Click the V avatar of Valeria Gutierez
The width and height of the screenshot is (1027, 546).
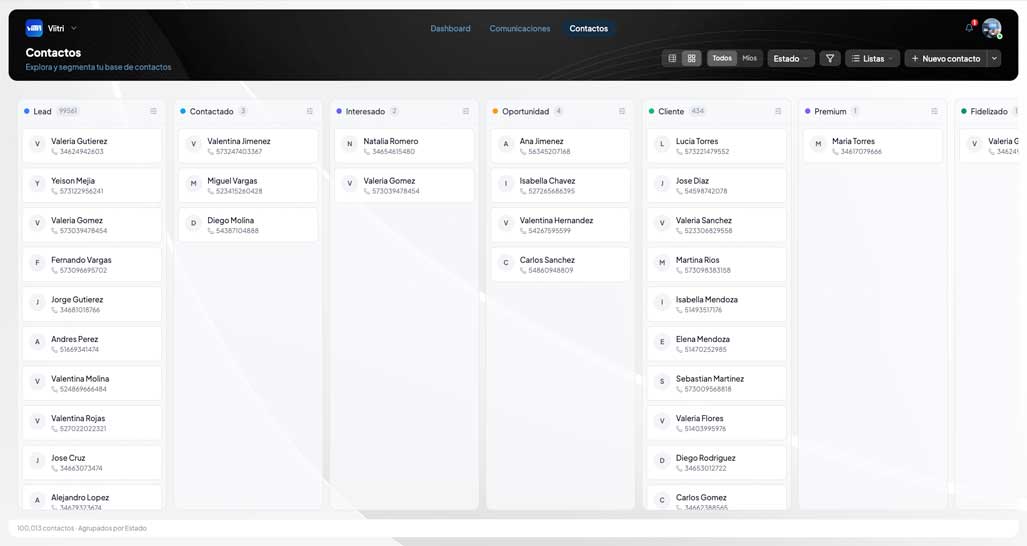37,143
